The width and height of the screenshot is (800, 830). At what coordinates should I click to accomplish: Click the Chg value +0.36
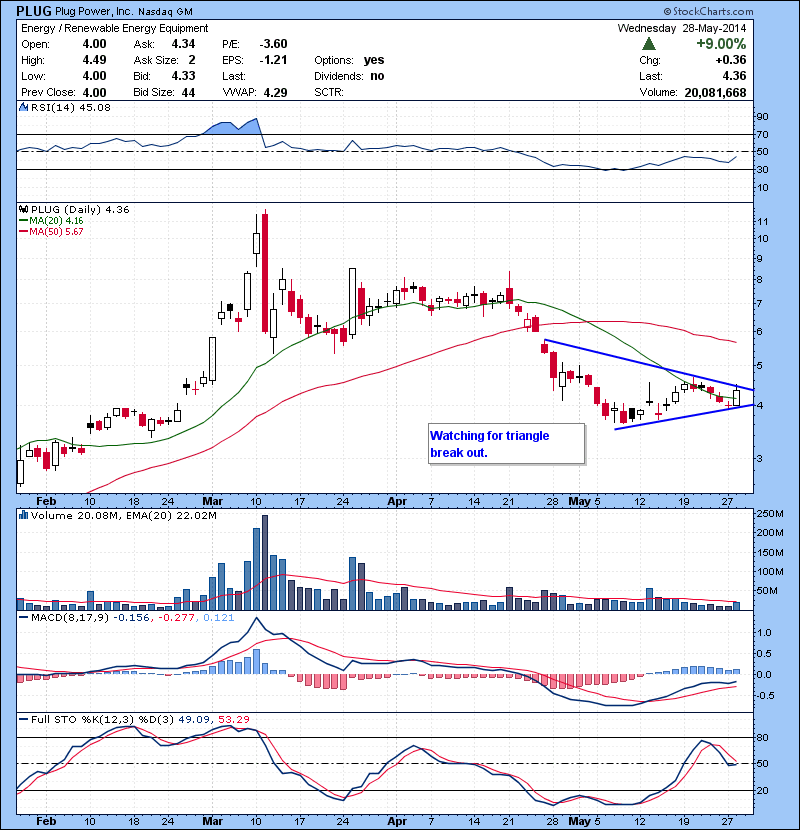(x=731, y=60)
